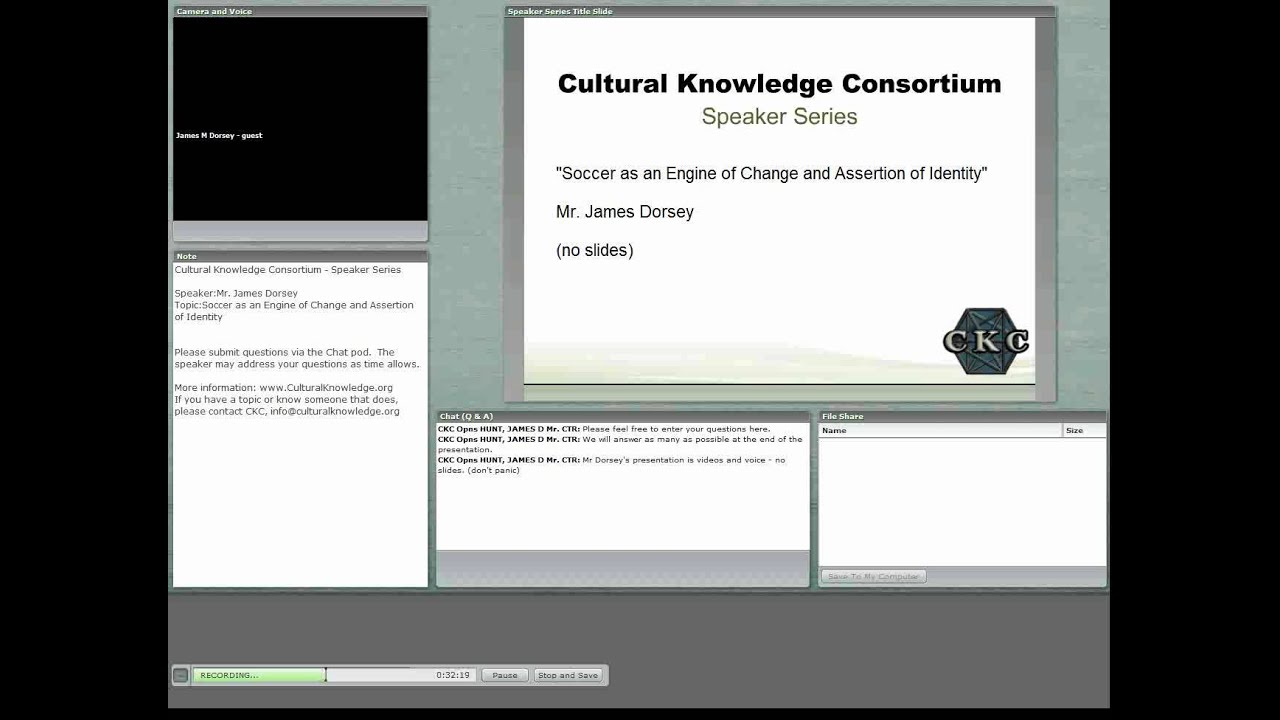Click '(no slides)' text on slide
This screenshot has height=720, width=1280.
[x=595, y=250]
